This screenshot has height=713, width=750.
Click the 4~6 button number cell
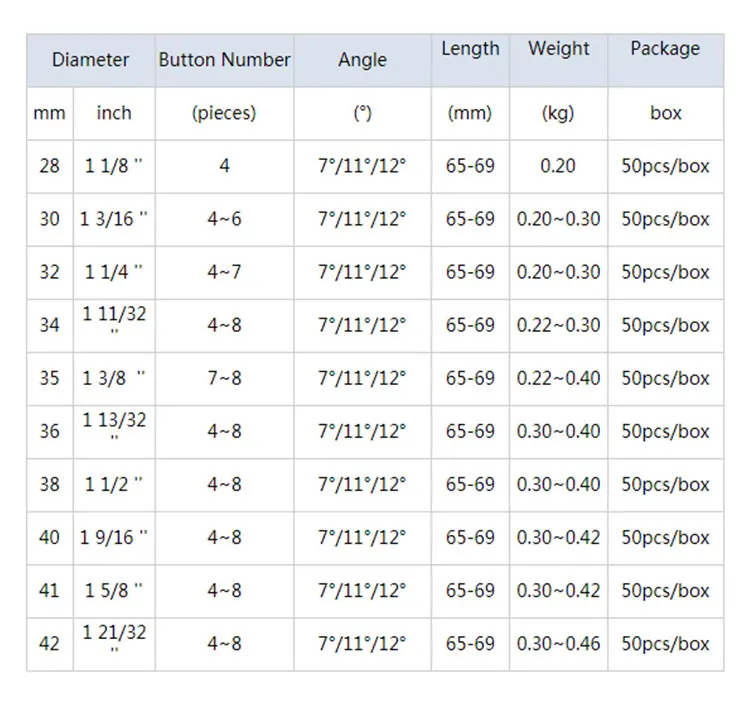224,219
